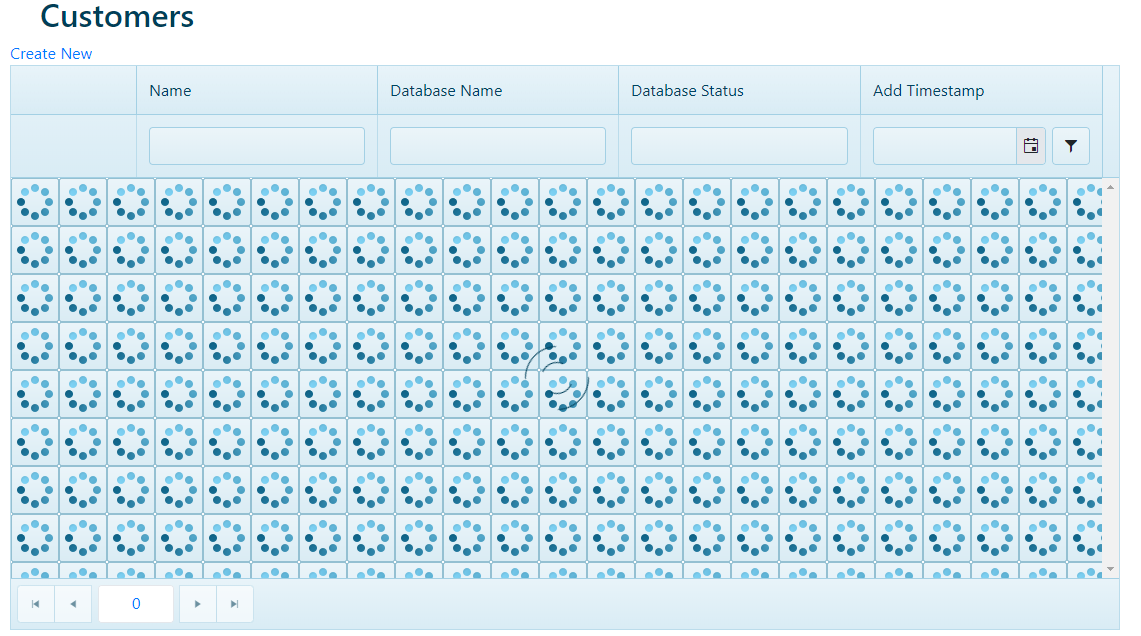Go to the last page
1141x636 pixels.
coord(234,604)
